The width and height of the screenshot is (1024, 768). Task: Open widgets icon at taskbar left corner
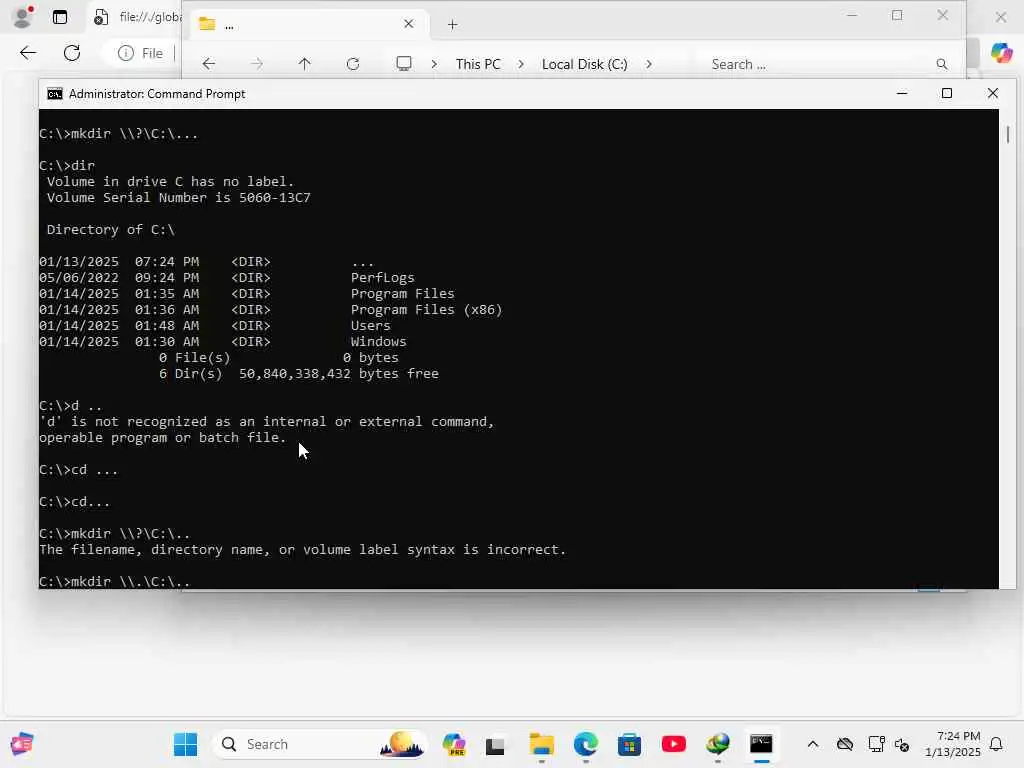point(22,744)
